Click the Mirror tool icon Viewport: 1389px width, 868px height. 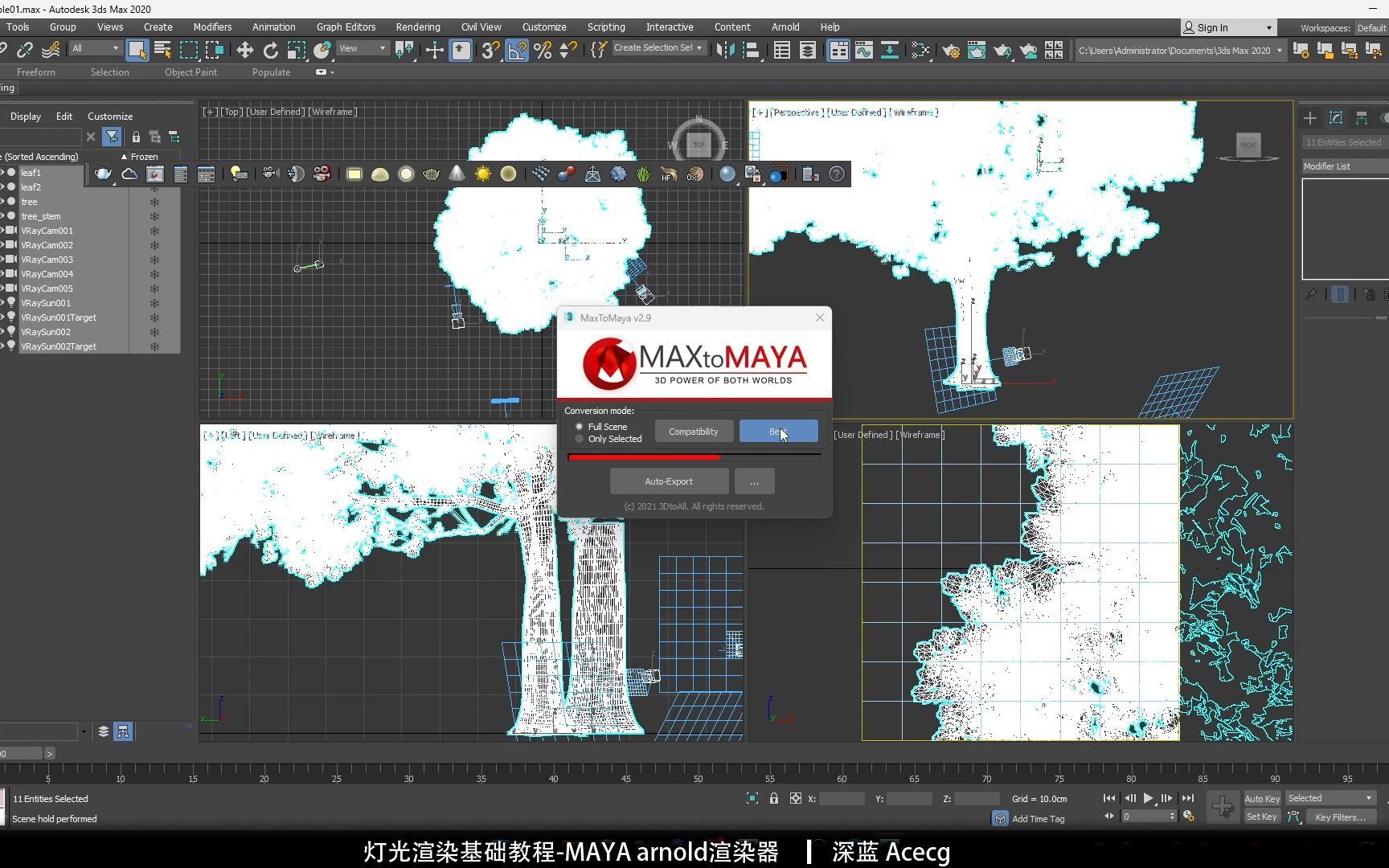(x=724, y=50)
